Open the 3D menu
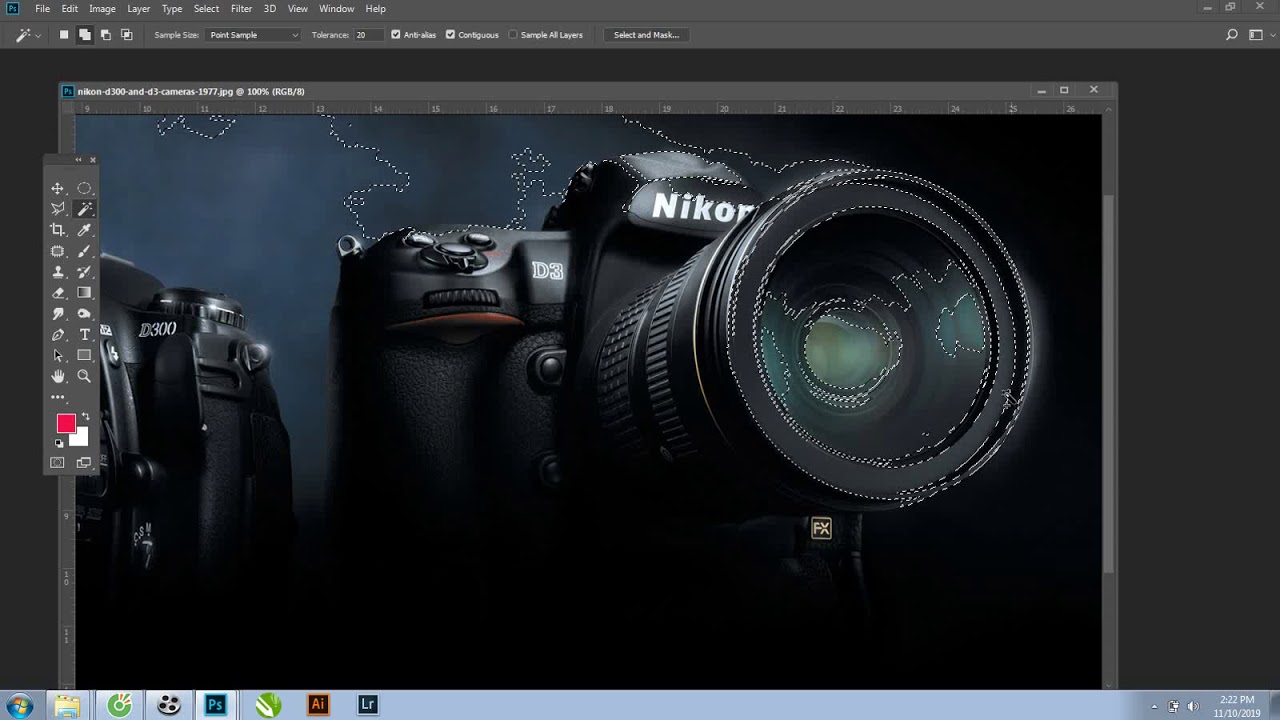 (x=270, y=9)
